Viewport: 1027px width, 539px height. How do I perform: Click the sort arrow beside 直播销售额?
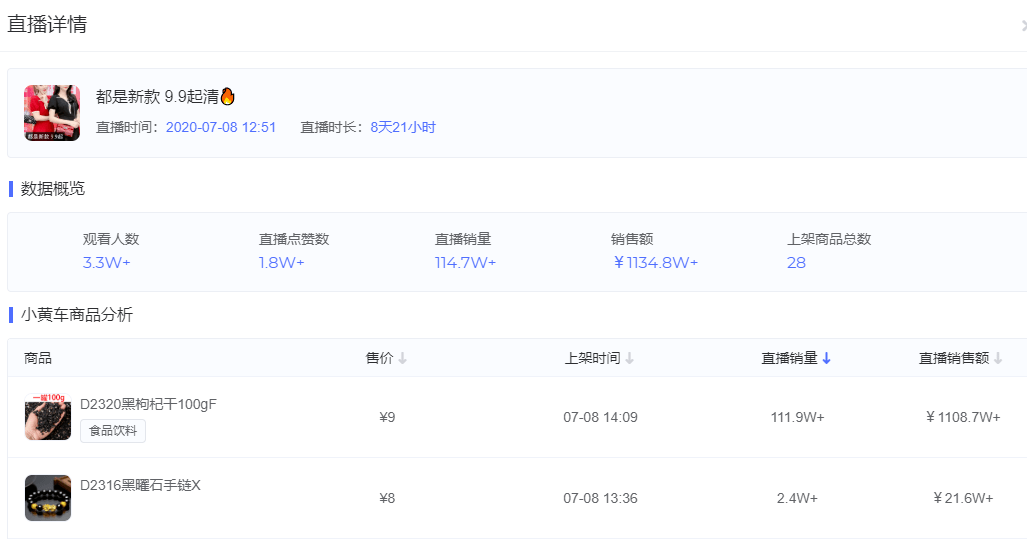997,359
